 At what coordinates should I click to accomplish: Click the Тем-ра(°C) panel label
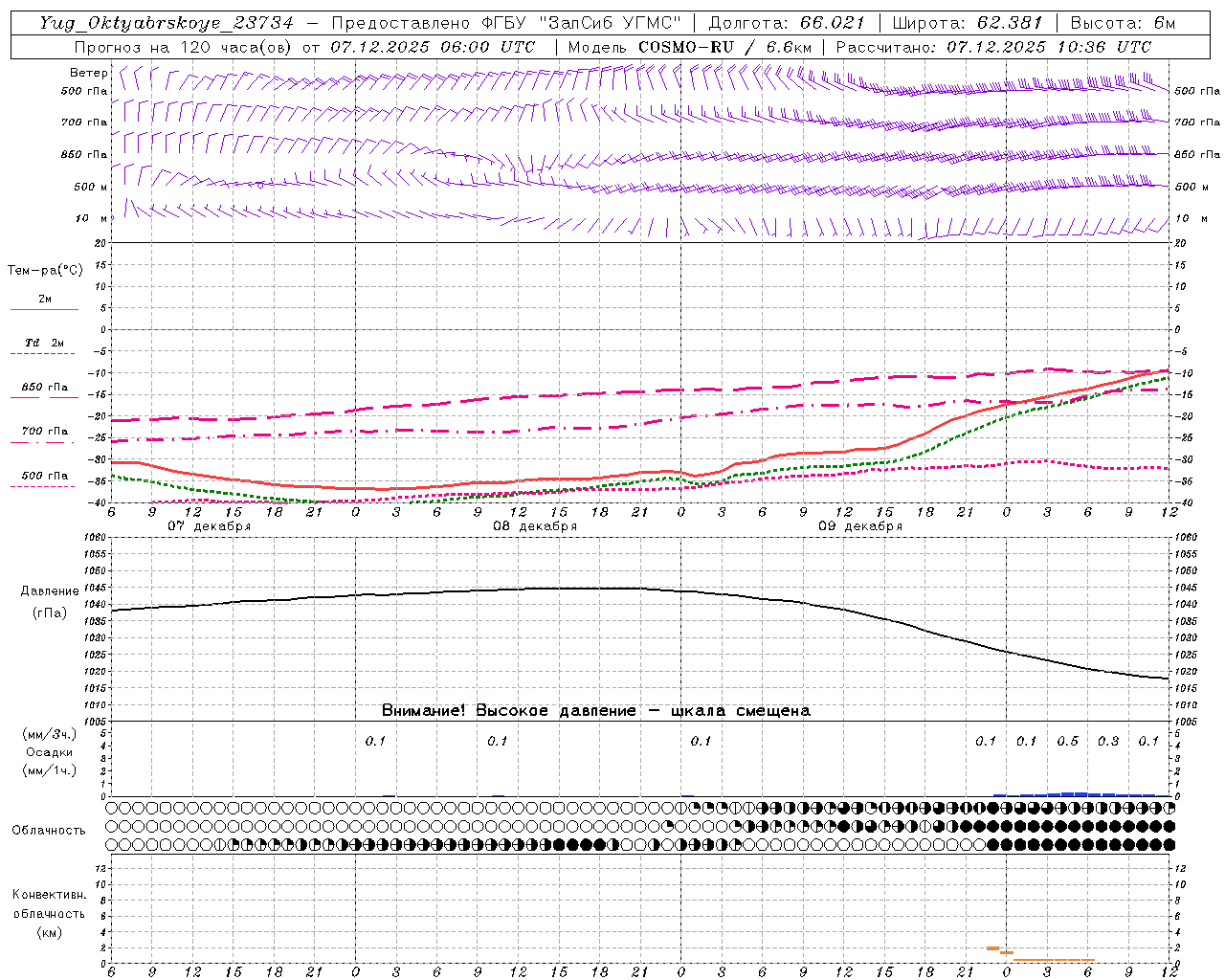(45, 271)
